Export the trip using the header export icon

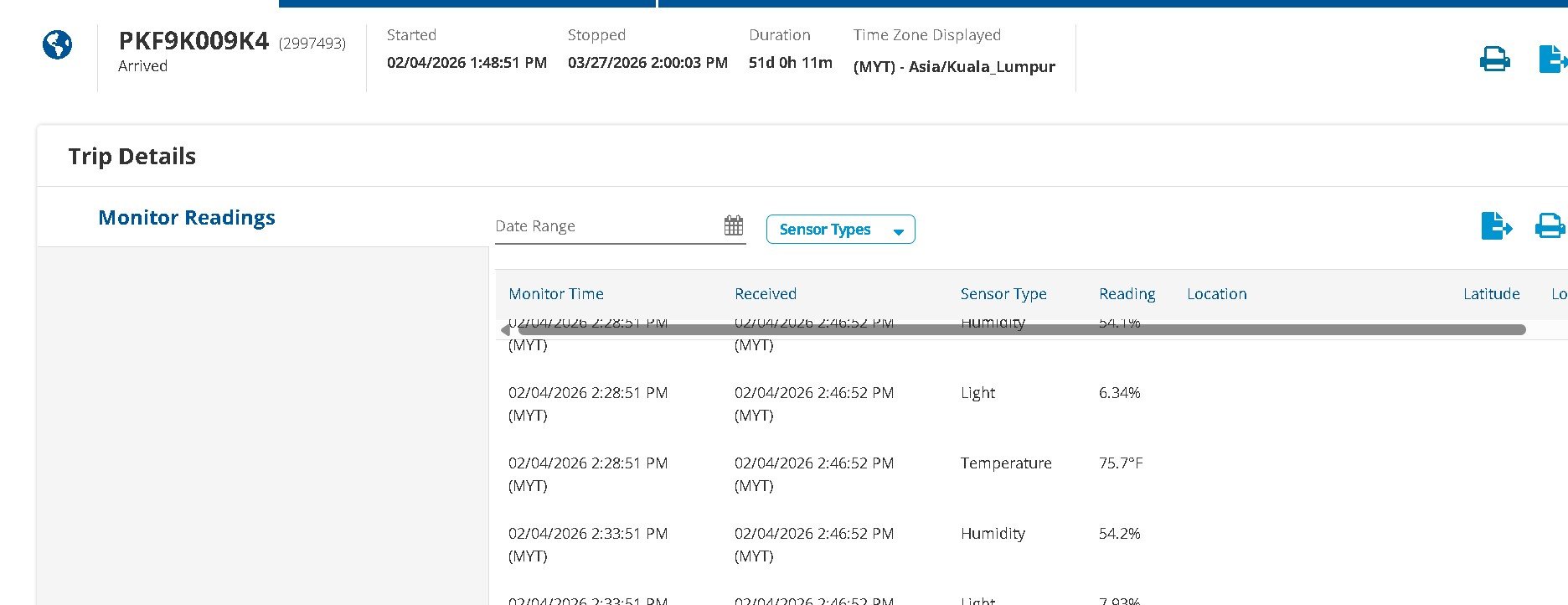tap(1552, 59)
